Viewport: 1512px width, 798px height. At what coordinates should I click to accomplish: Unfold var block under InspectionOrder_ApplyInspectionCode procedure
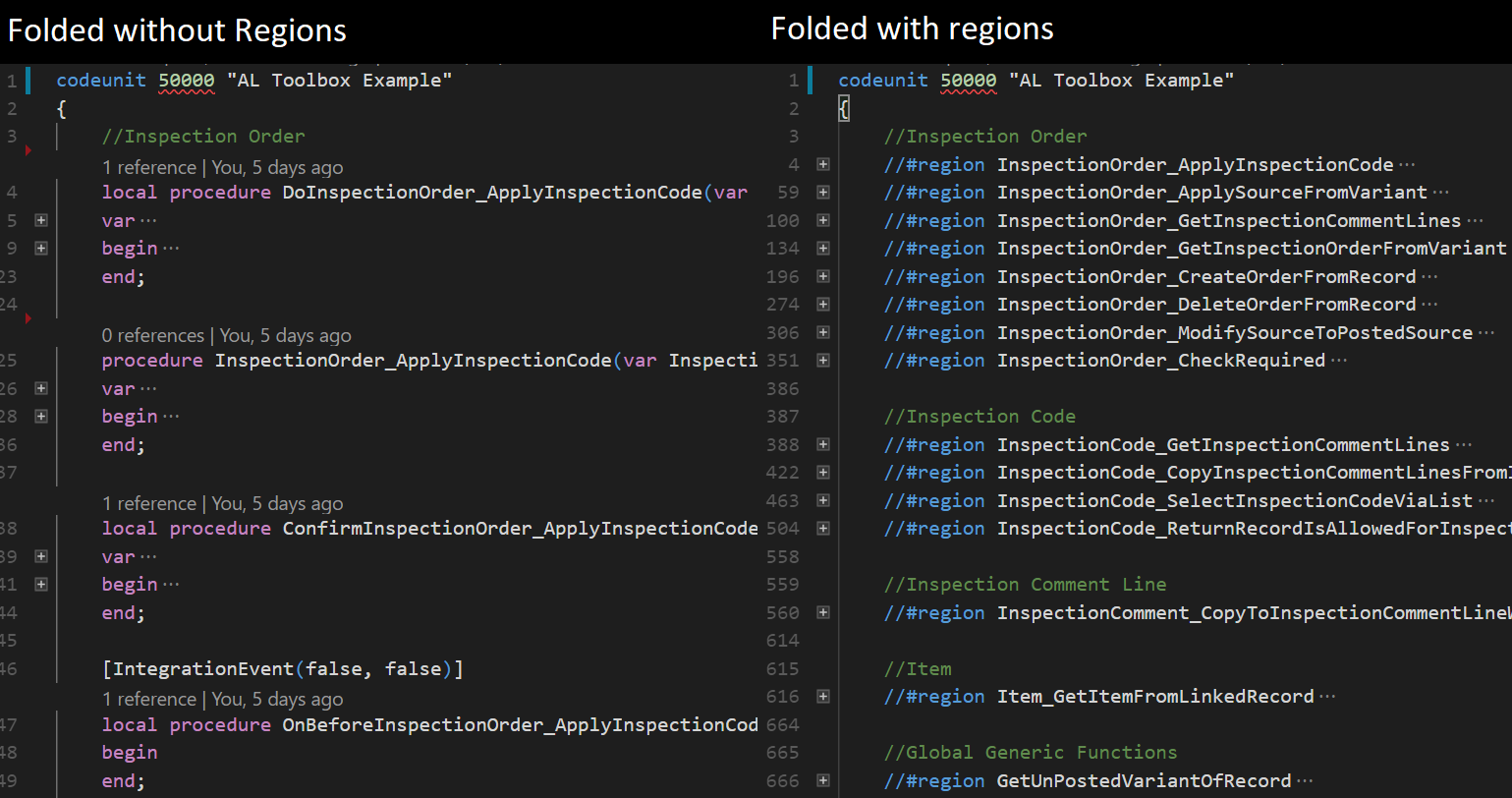coord(41,389)
